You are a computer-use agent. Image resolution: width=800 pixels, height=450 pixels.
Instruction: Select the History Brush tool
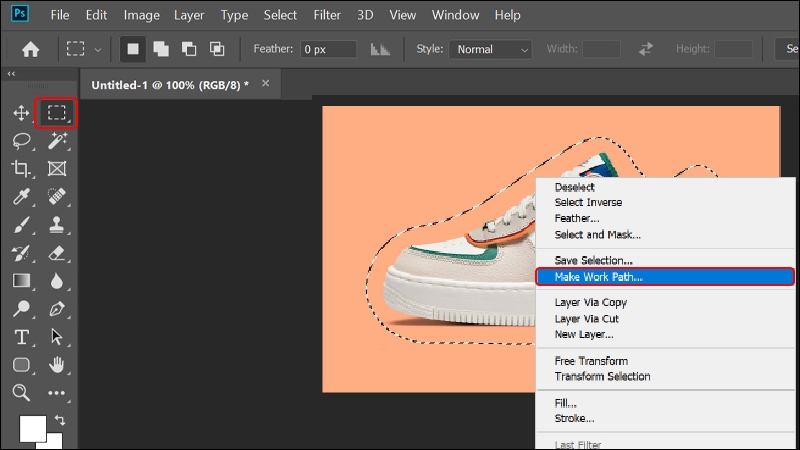pos(21,253)
